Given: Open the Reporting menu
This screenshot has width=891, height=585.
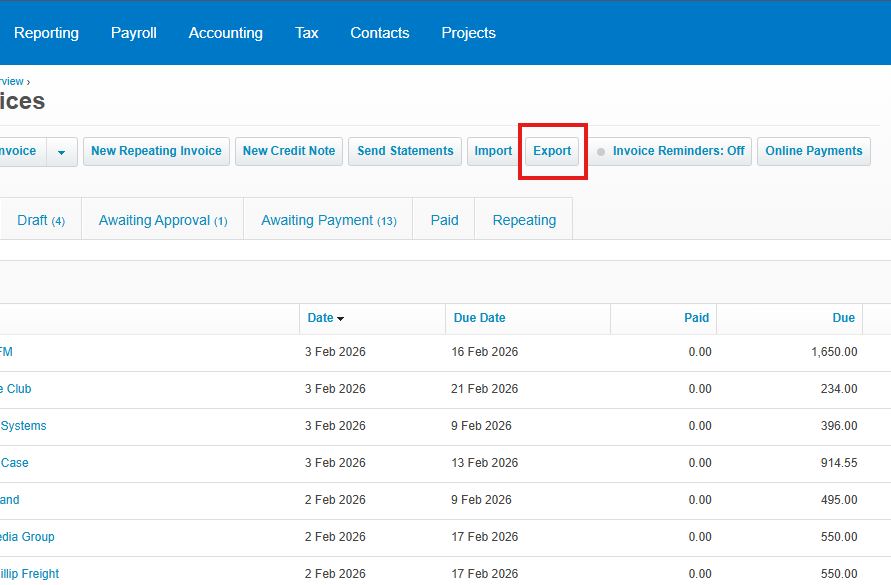Looking at the screenshot, I should 46,32.
